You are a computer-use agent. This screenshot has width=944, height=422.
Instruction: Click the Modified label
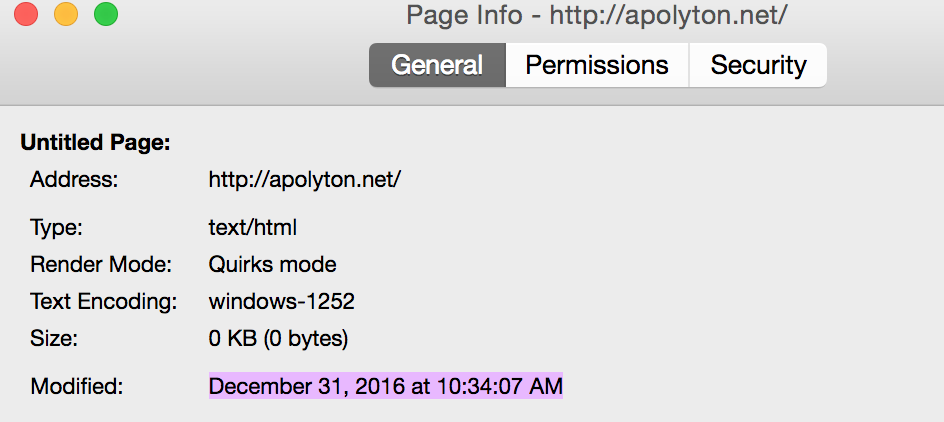tap(76, 386)
